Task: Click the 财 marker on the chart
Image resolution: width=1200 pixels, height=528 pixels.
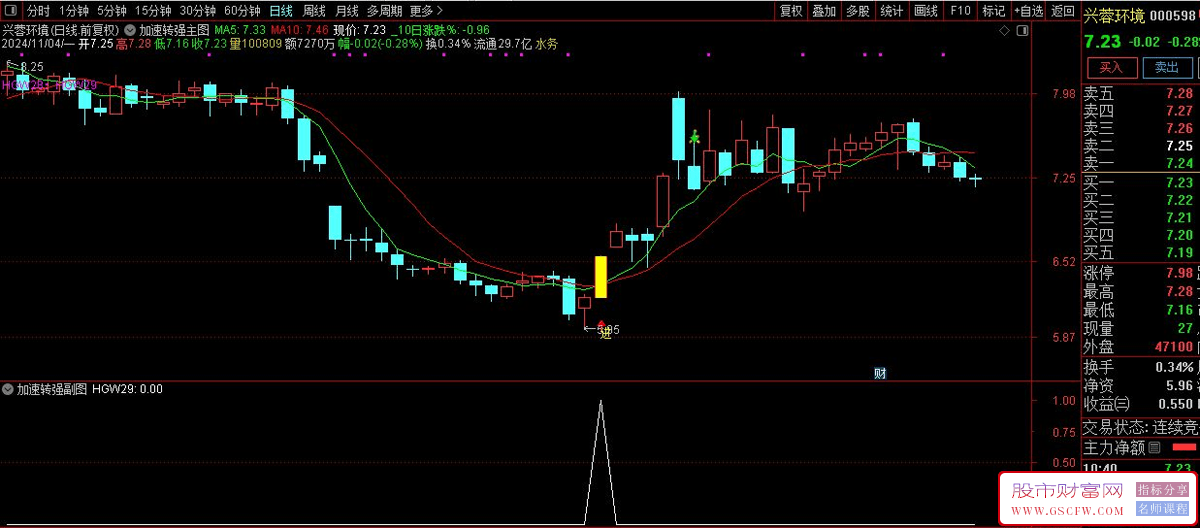Action: click(x=881, y=374)
